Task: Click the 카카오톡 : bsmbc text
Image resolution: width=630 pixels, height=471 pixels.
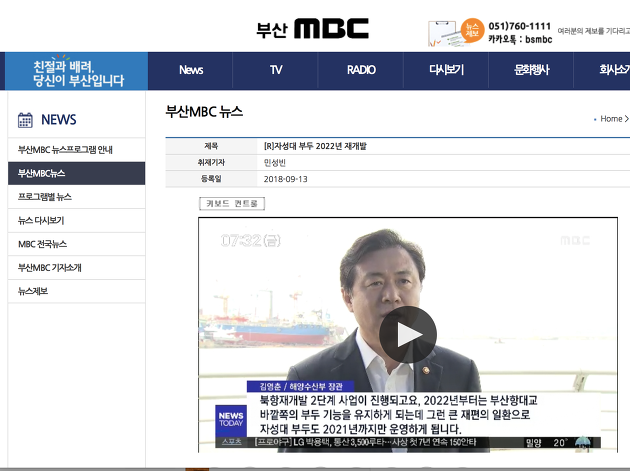Action: pos(520,39)
